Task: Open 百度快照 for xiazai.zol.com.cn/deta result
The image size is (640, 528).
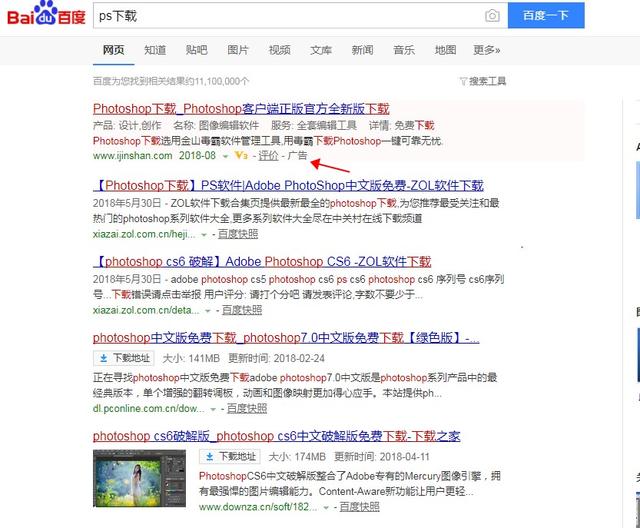Action: point(242,311)
